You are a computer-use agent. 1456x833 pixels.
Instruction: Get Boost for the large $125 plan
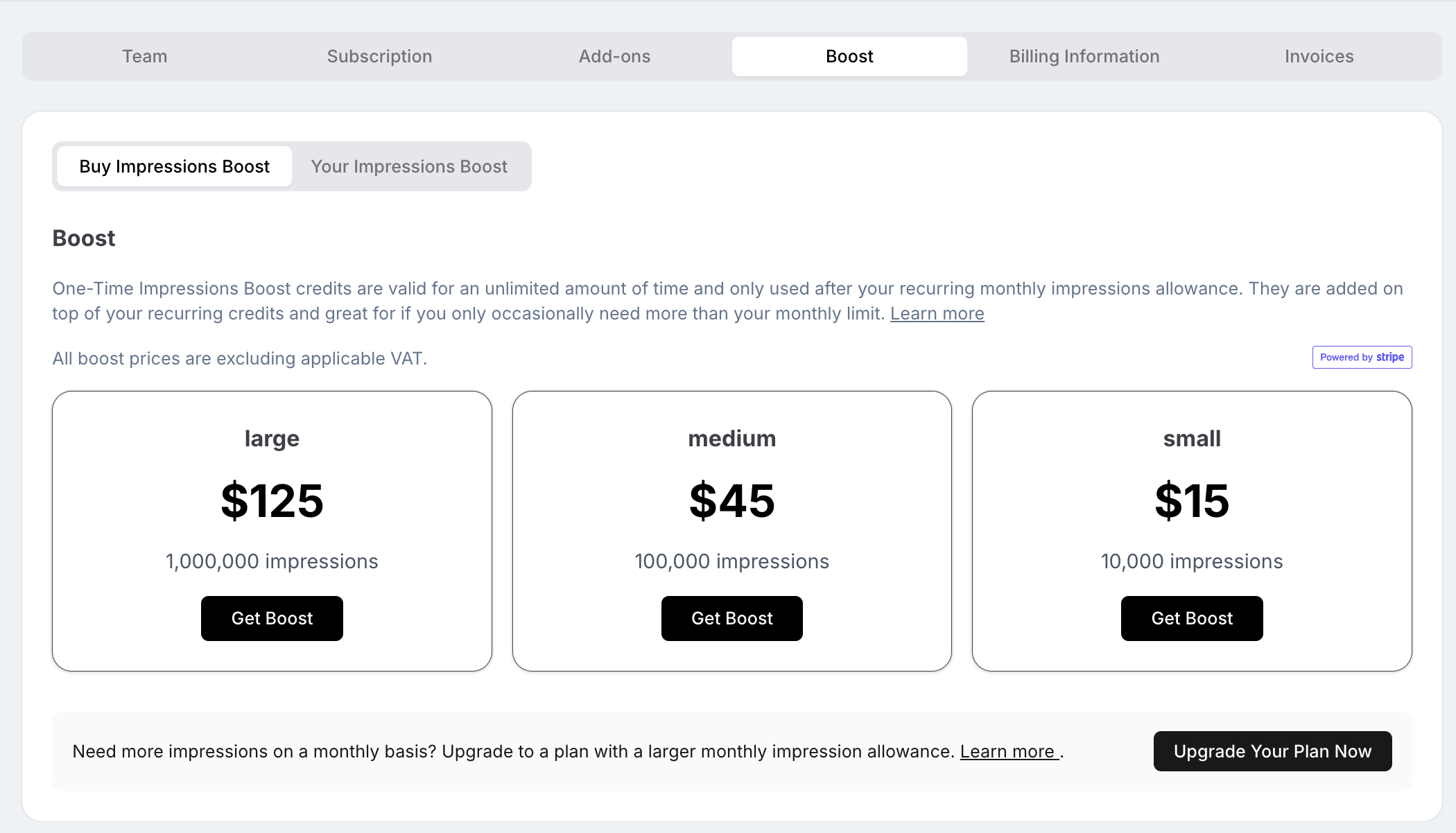(x=272, y=618)
